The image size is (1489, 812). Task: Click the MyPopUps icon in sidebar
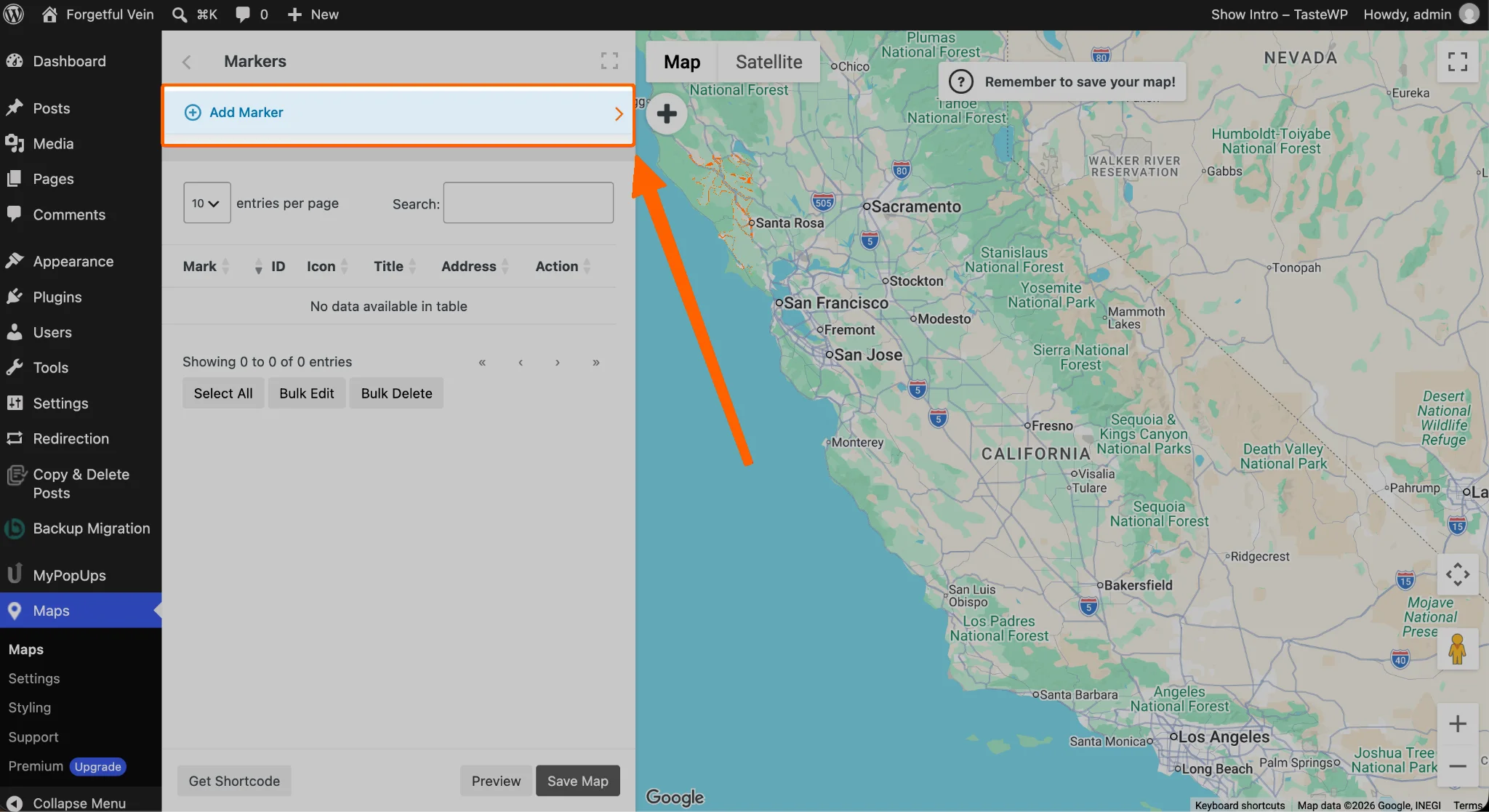pos(15,574)
